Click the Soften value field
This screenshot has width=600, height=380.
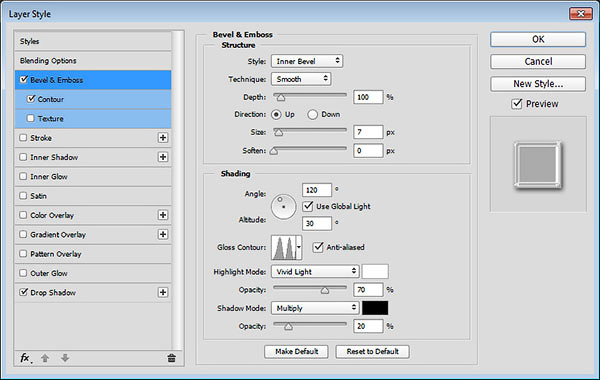(368, 150)
